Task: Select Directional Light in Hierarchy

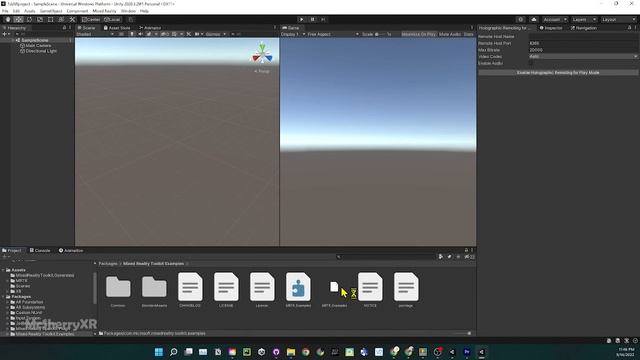Action: click(x=38, y=51)
